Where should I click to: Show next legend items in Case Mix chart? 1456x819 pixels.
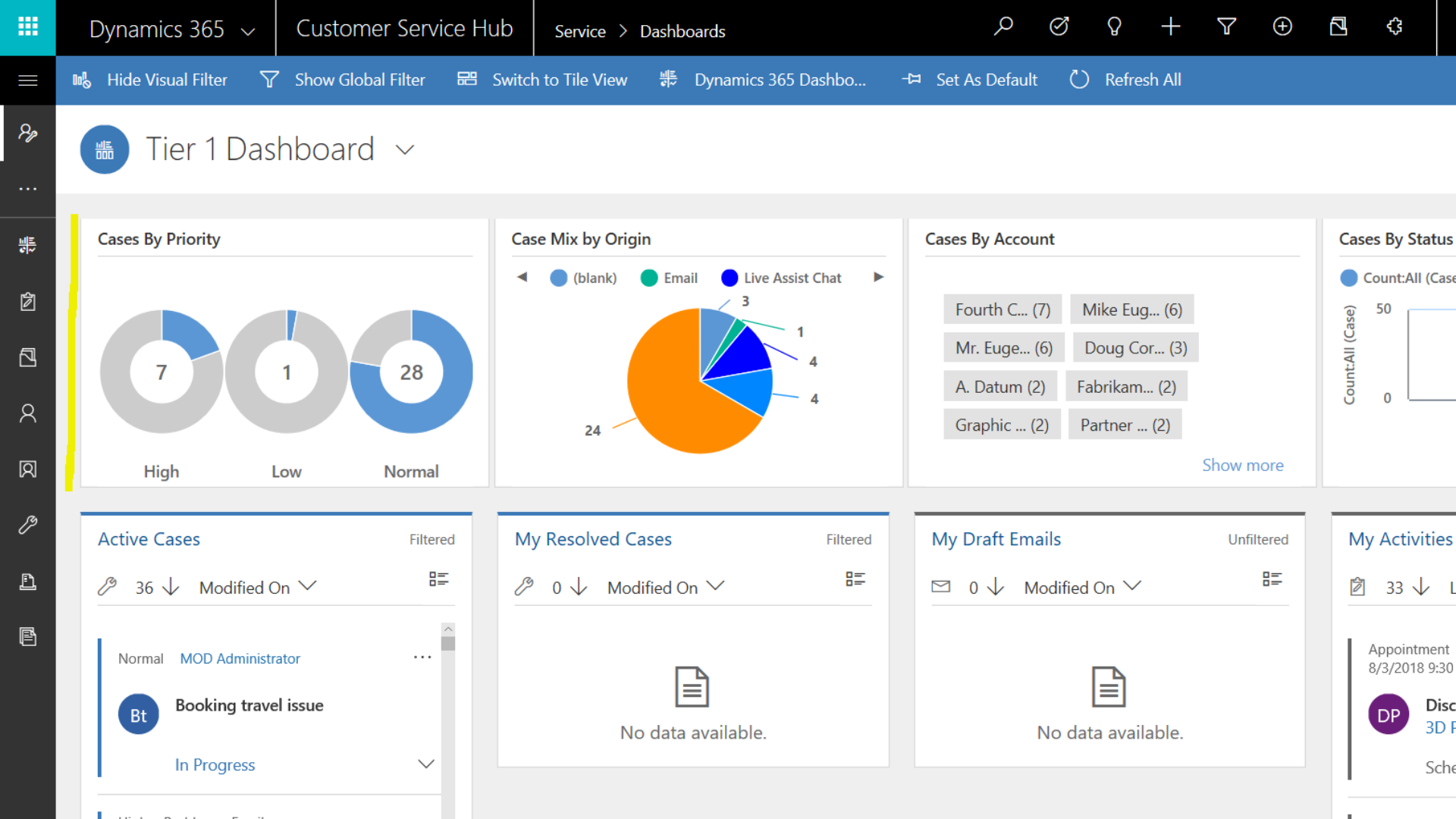click(x=878, y=277)
